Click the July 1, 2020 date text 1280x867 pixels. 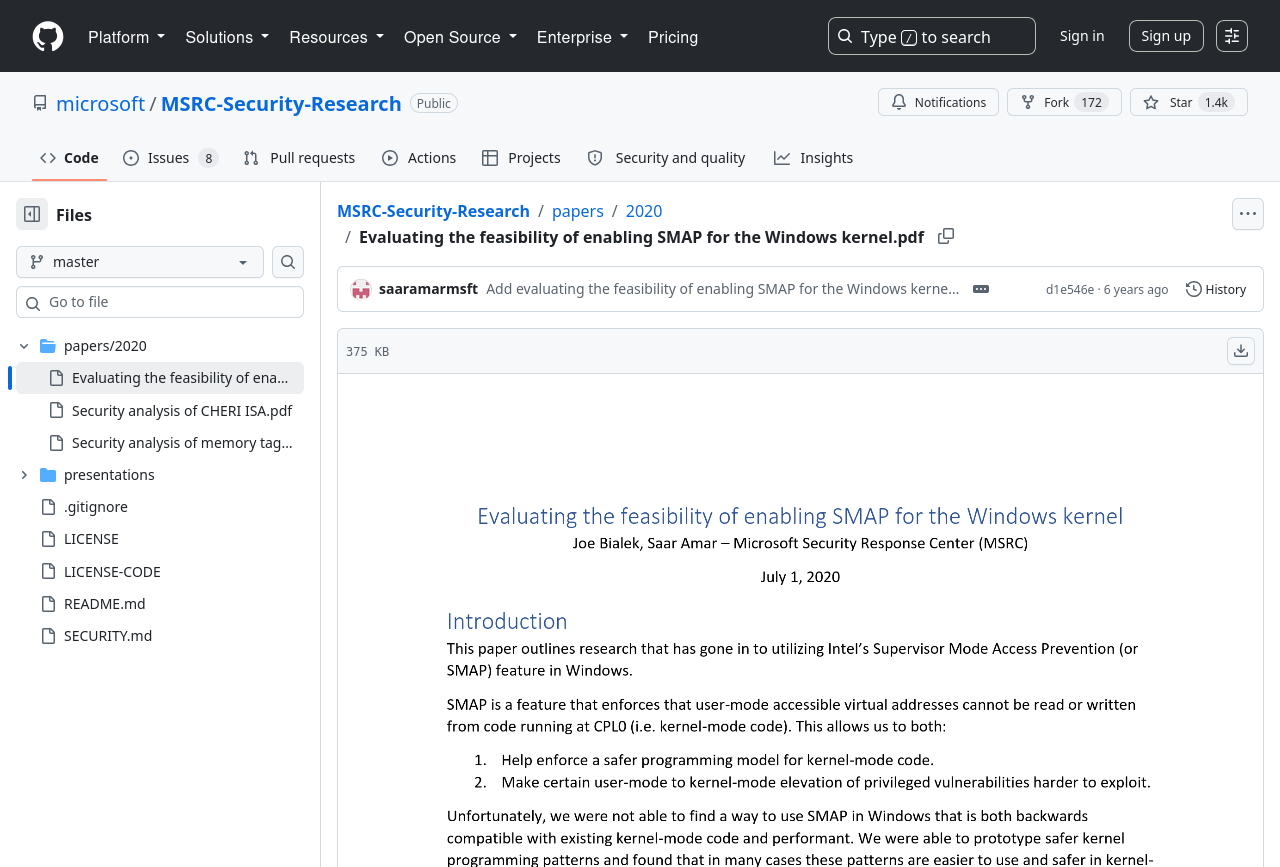[800, 577]
